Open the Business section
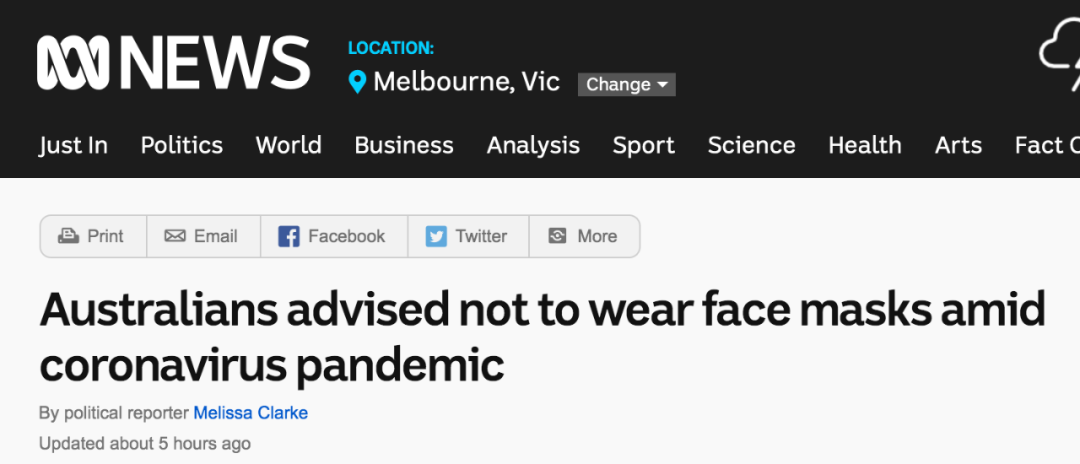Image resolution: width=1080 pixels, height=464 pixels. [404, 145]
